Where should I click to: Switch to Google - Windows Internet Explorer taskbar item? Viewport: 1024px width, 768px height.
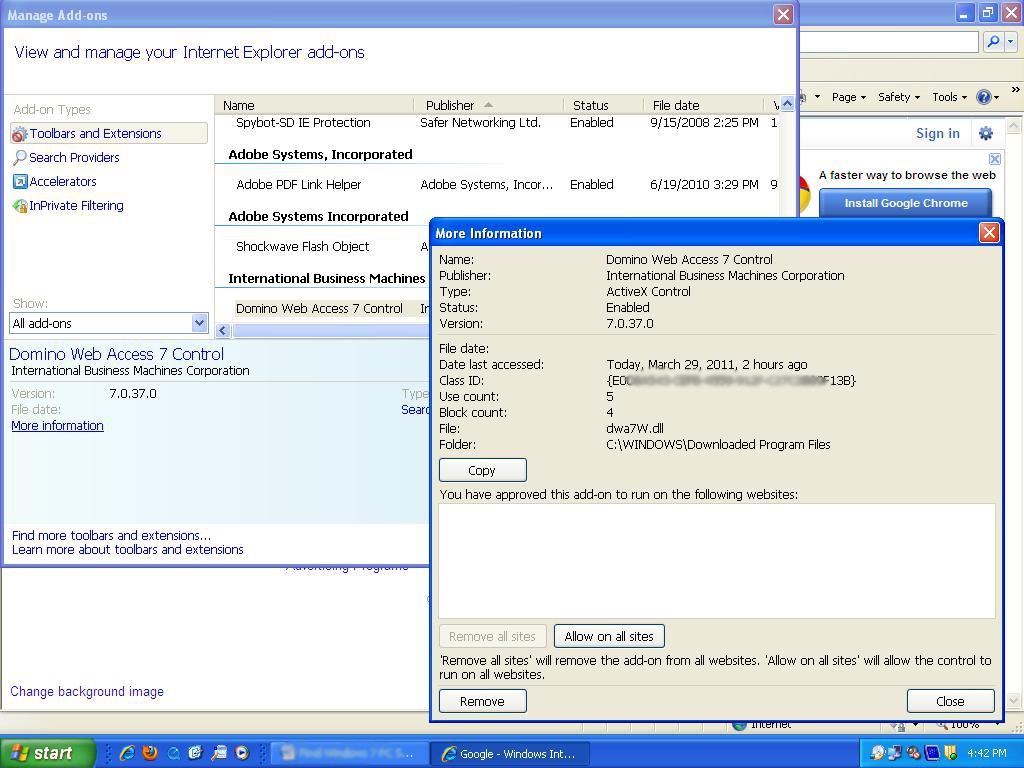coord(510,754)
